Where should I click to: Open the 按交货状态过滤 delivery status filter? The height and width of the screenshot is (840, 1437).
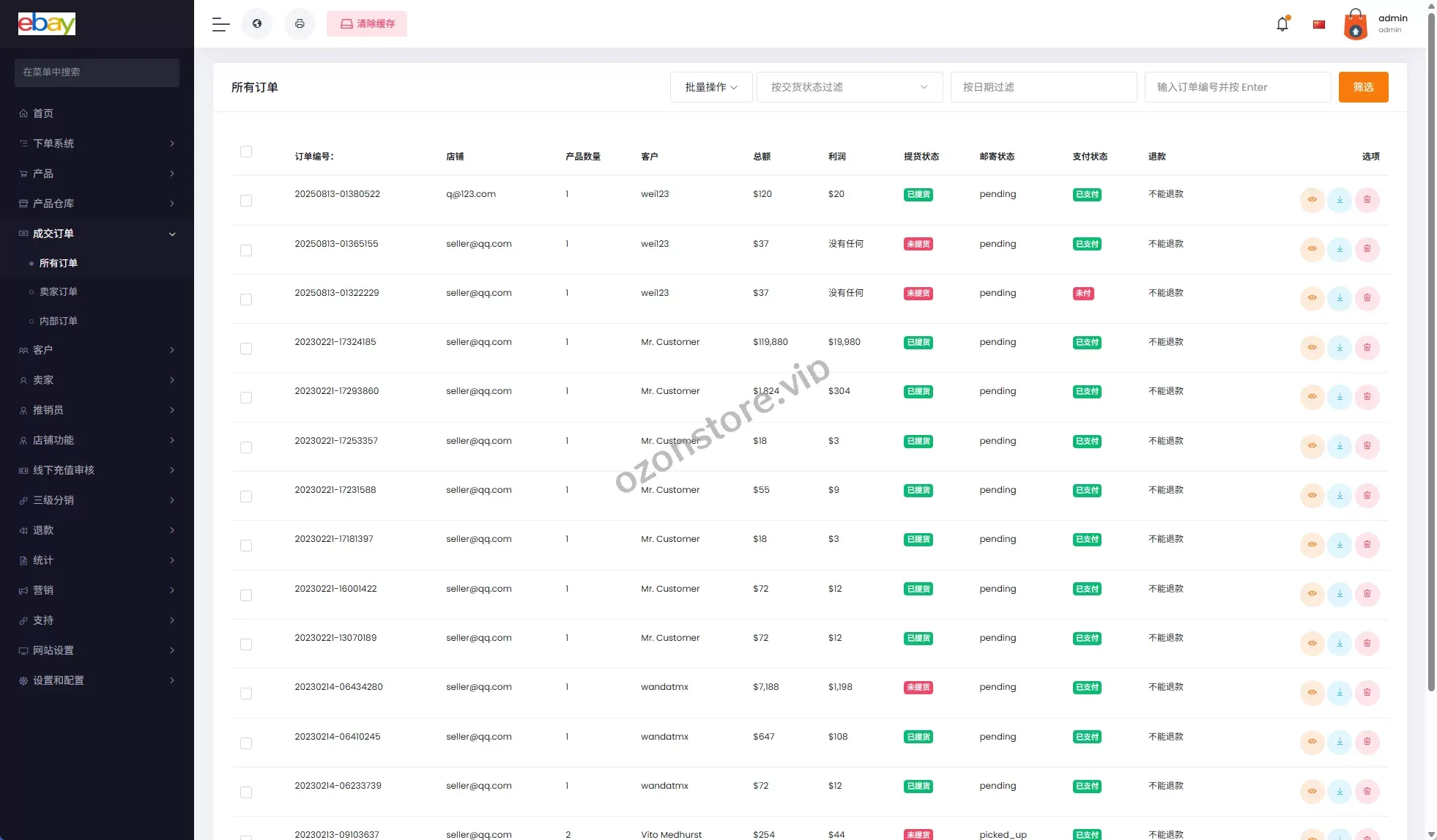click(849, 87)
